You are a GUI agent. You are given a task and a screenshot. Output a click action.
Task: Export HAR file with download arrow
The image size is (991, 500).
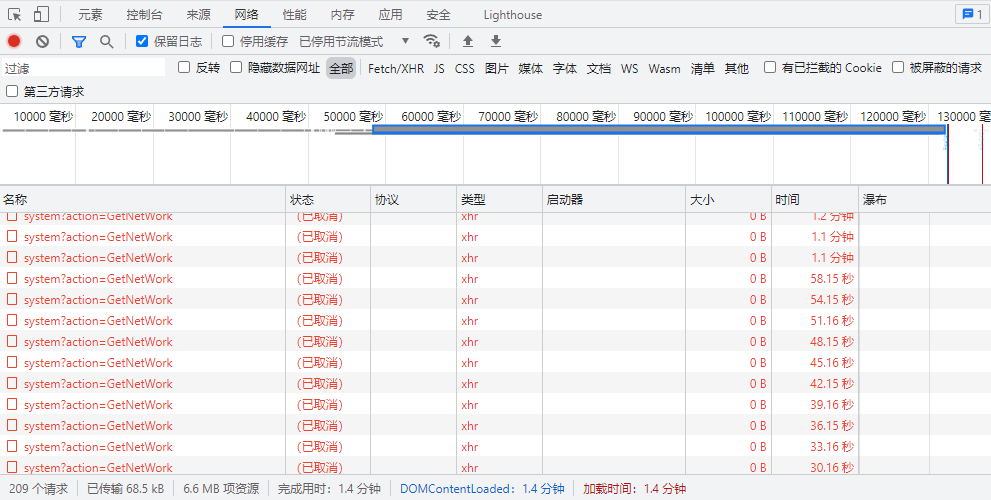pyautogui.click(x=496, y=42)
